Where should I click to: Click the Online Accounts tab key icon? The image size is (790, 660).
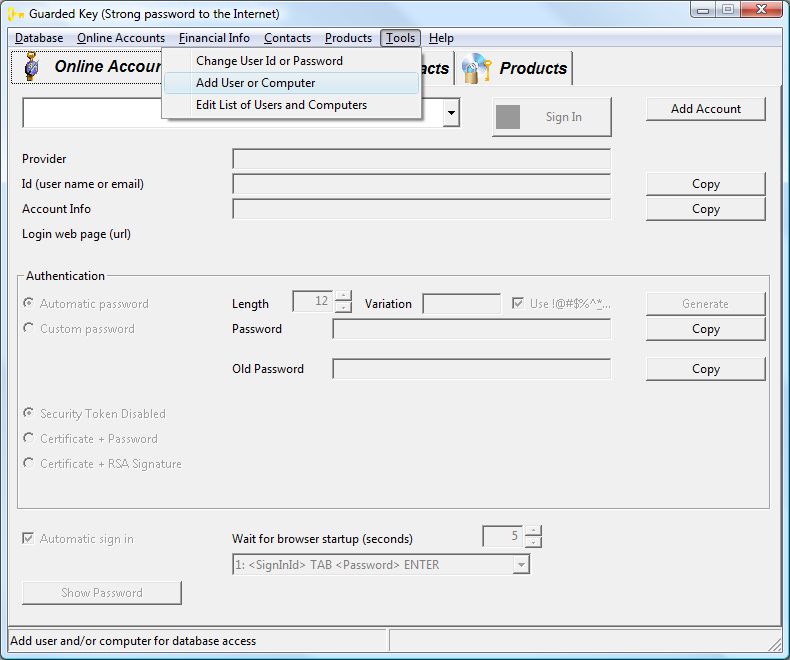(x=32, y=66)
